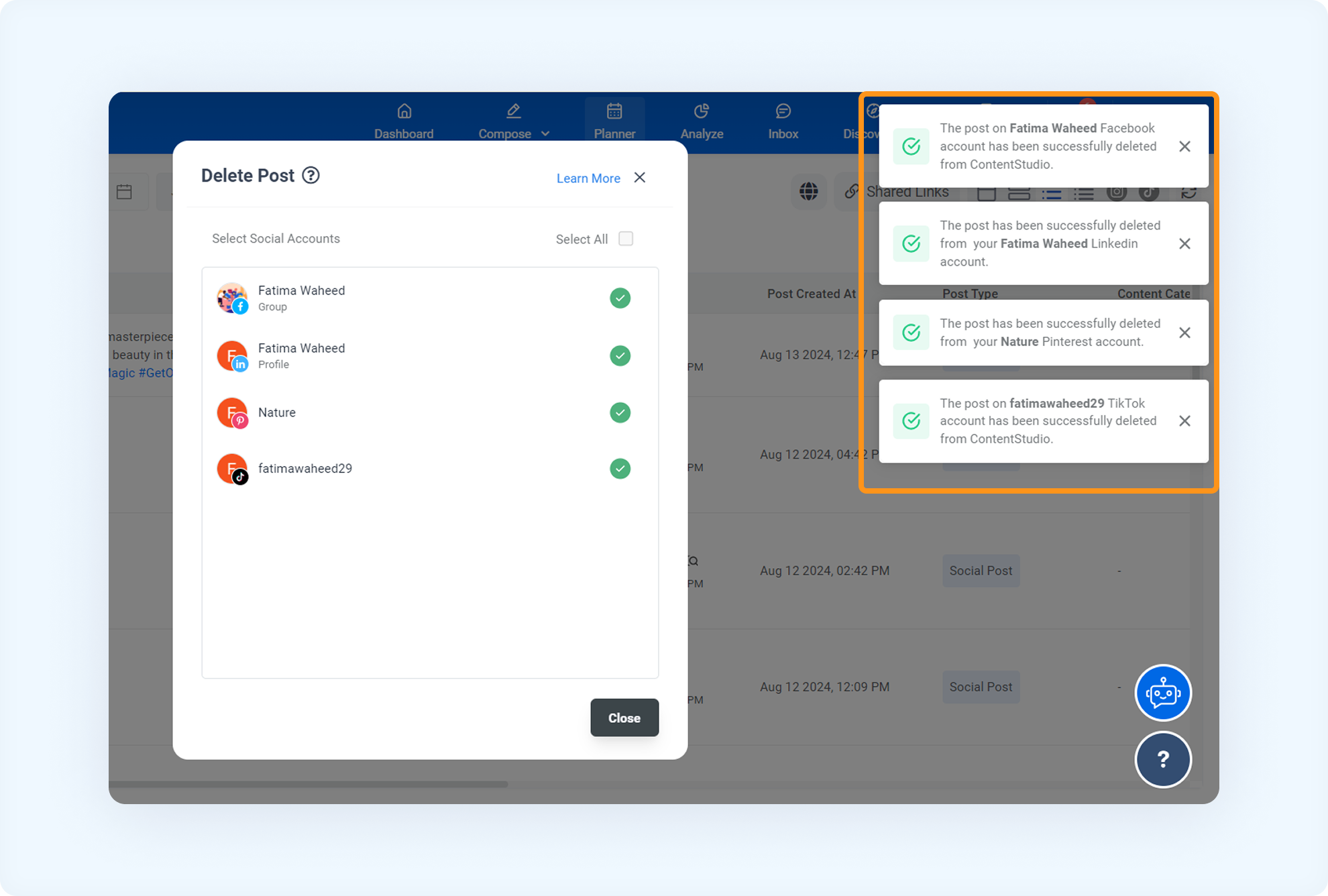Tick the Select All checkbox
This screenshot has height=896, width=1328.
coord(626,239)
